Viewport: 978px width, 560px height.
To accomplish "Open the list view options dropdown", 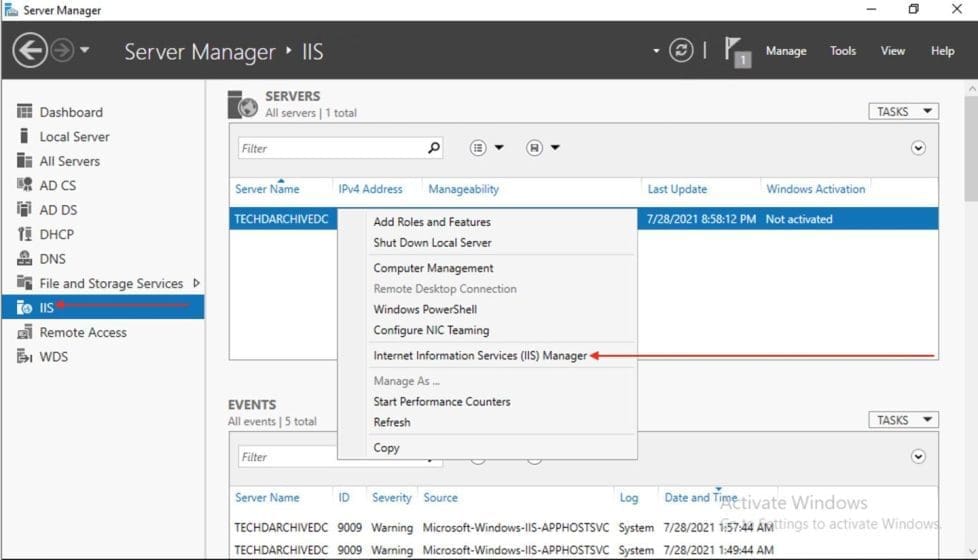I will tap(487, 148).
